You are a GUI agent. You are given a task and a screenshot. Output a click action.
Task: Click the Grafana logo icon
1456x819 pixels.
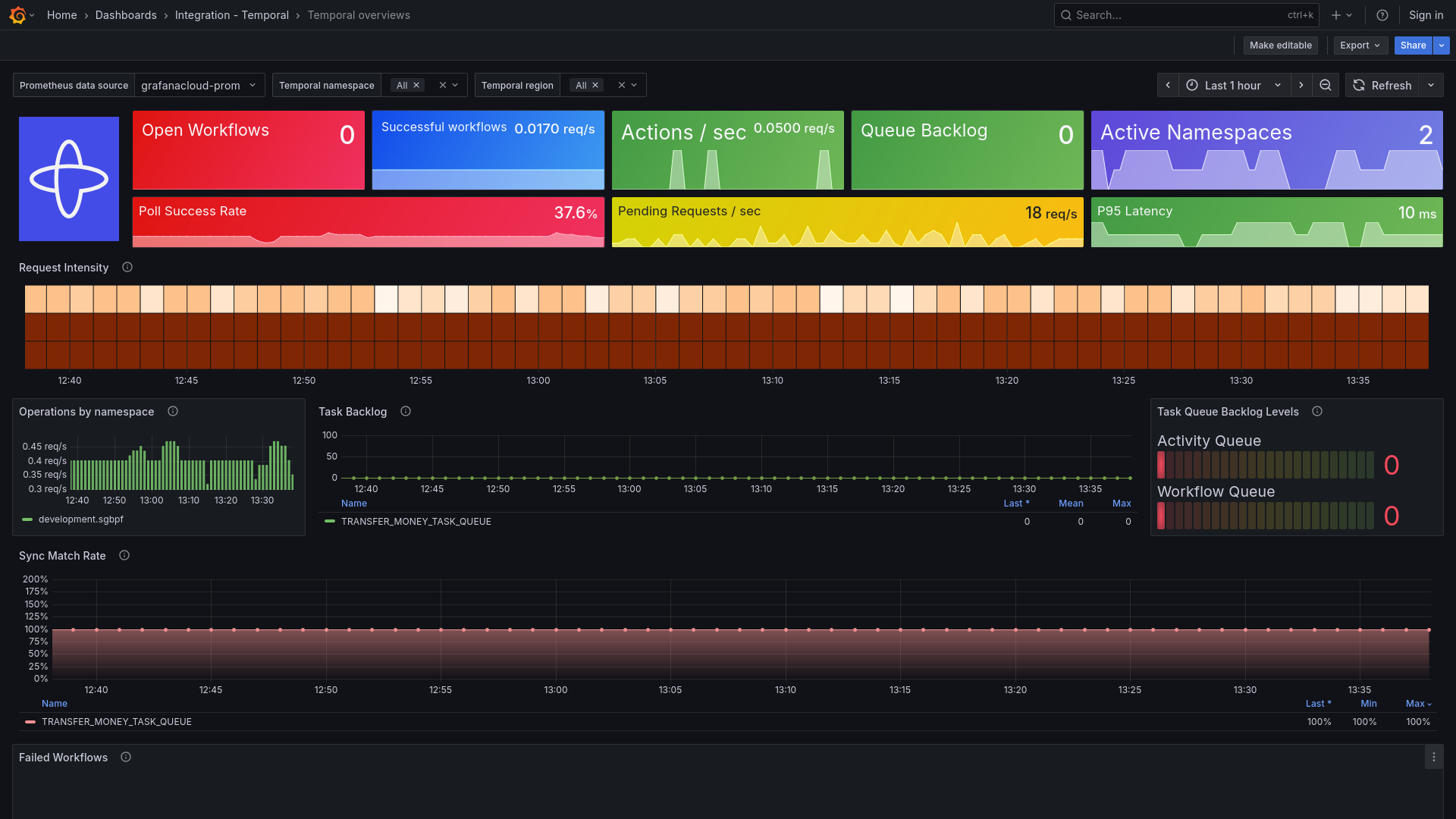[17, 15]
